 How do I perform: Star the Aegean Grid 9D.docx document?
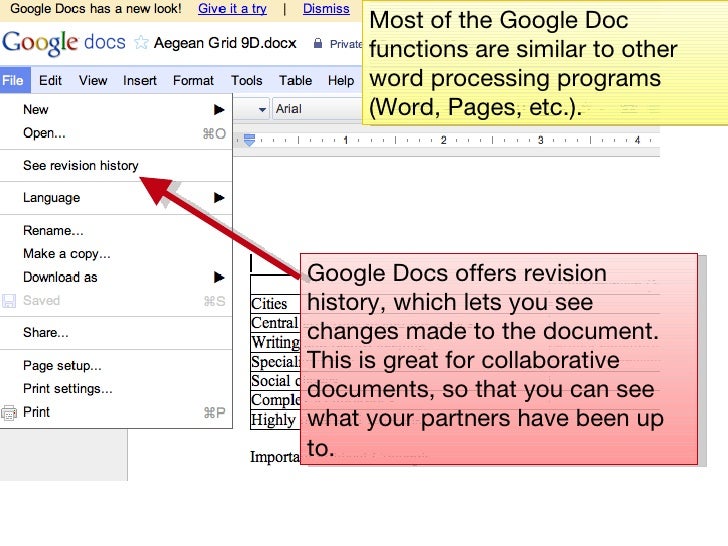(x=141, y=43)
